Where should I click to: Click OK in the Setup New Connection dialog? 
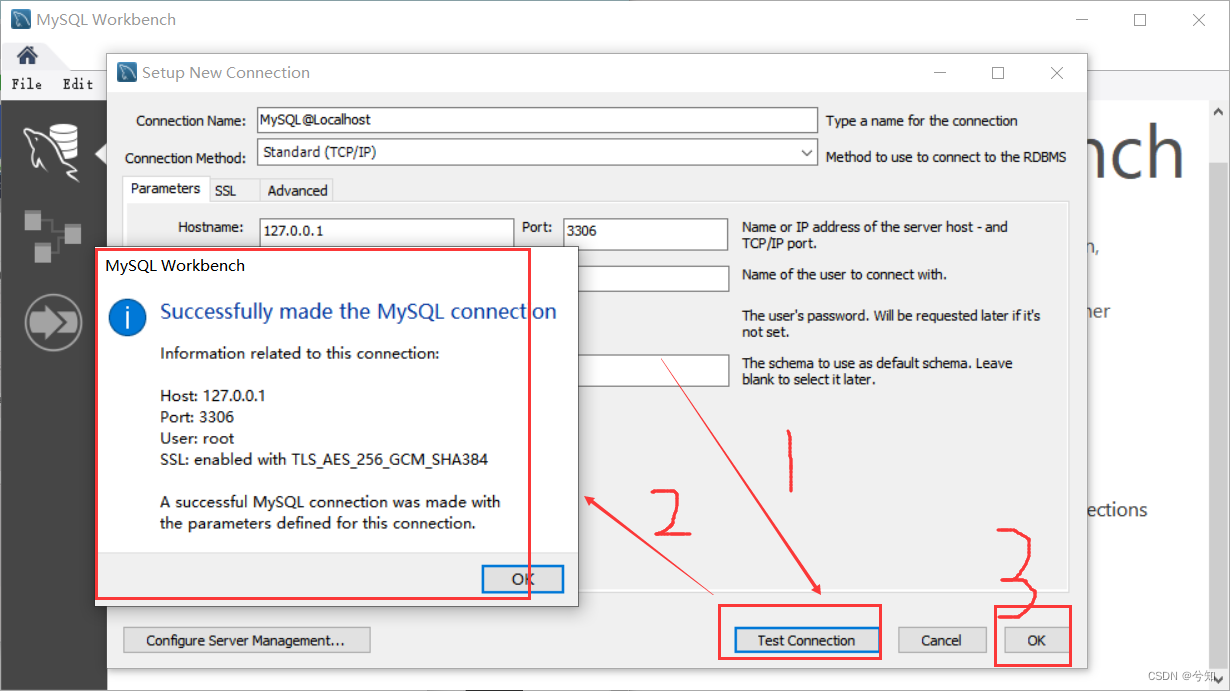pyautogui.click(x=1036, y=640)
